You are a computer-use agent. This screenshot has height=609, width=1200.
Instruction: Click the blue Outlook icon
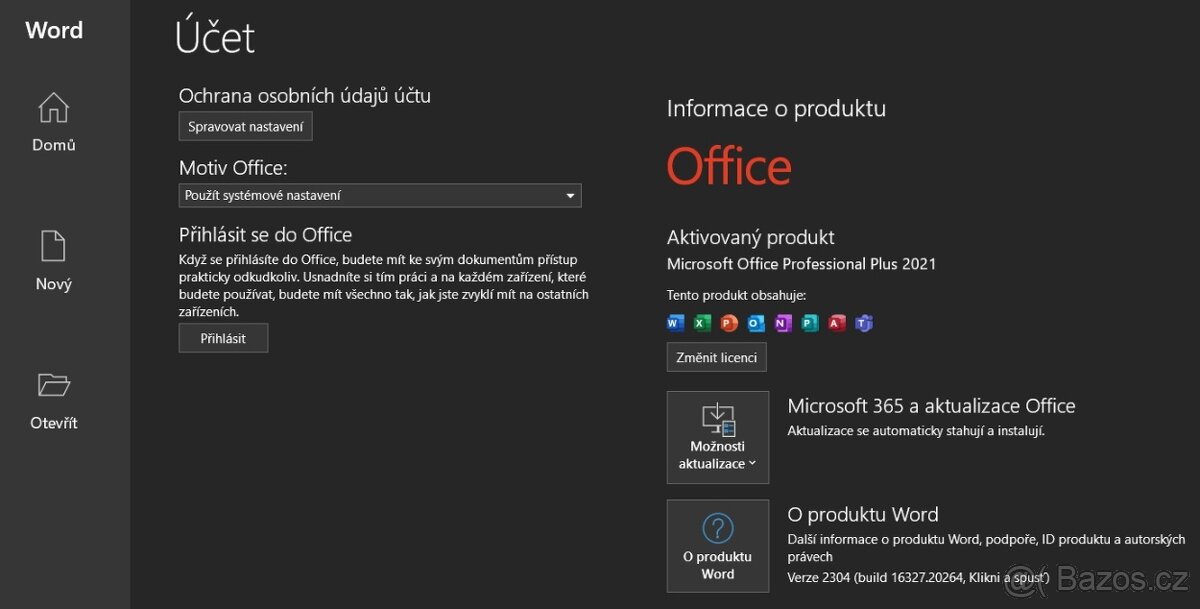pyautogui.click(x=756, y=322)
